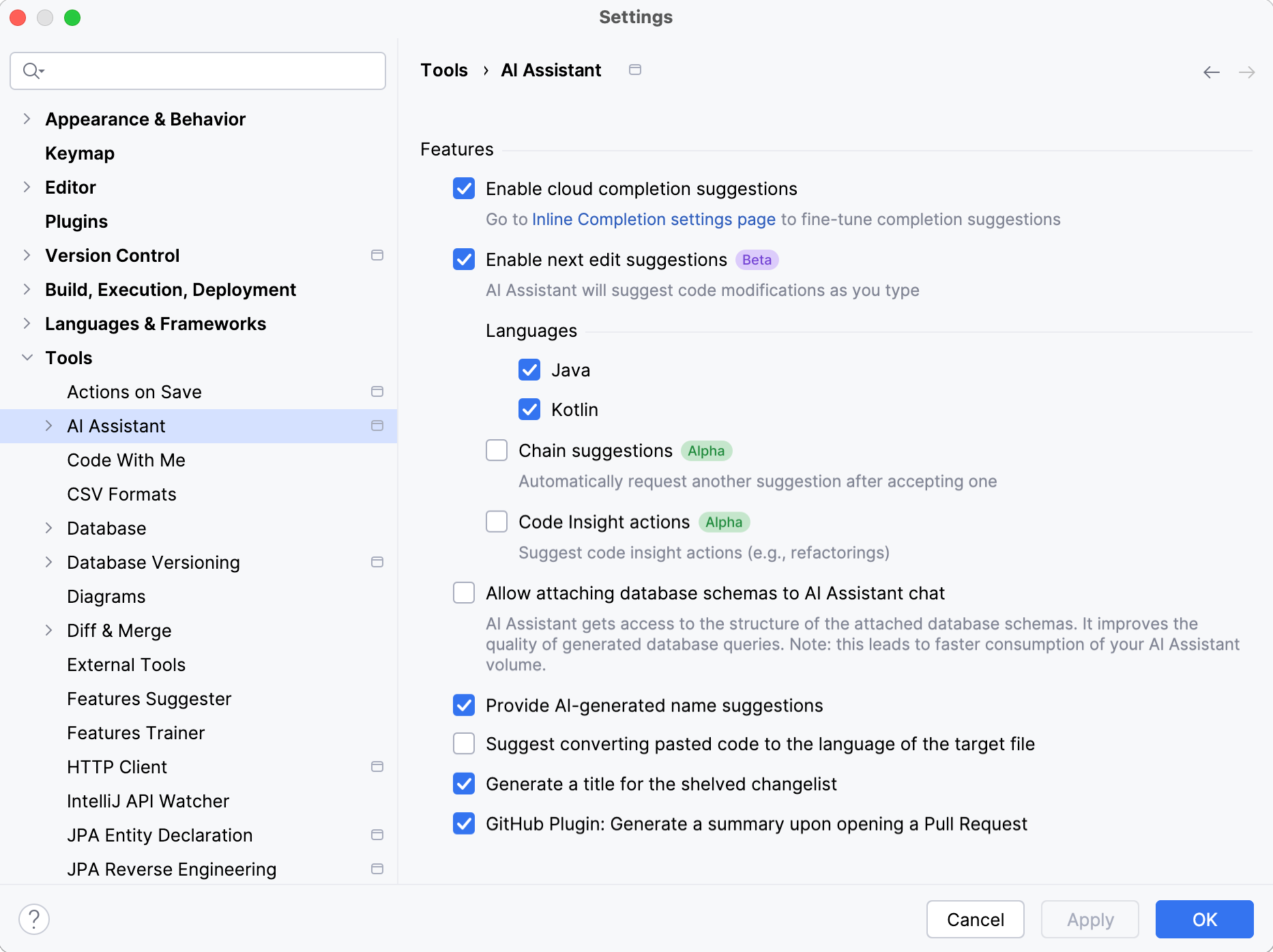Screen dimensions: 1273x952
Task: Enable Code Insight actions checkbox
Action: pos(497,522)
